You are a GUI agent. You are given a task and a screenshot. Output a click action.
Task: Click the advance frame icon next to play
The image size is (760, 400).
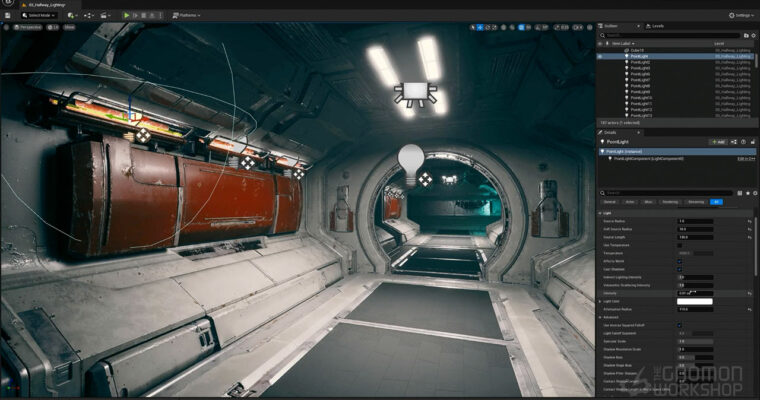tap(135, 16)
